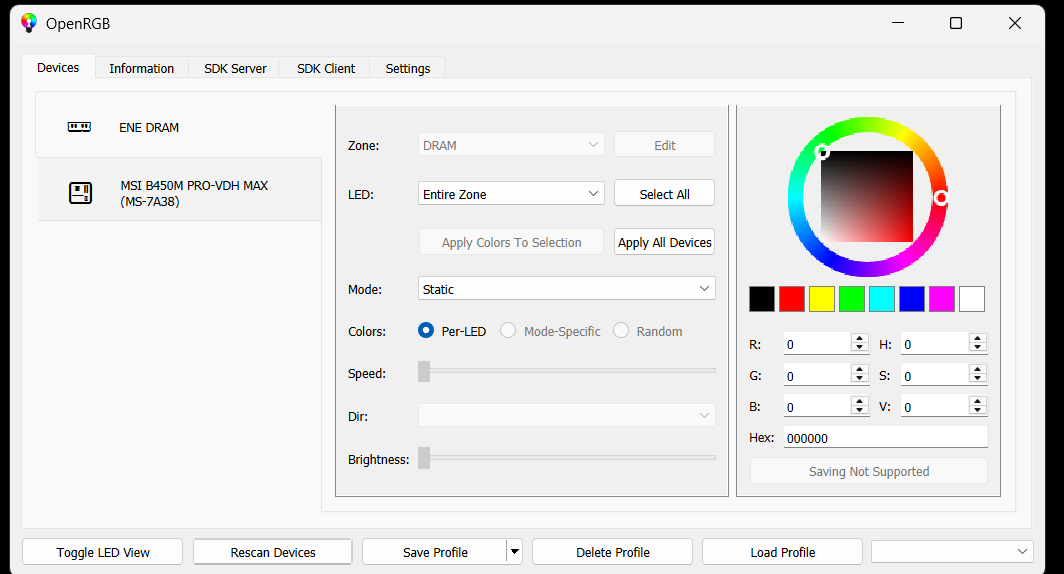Click the Toggle LED View button
The height and width of the screenshot is (574, 1064).
(102, 552)
